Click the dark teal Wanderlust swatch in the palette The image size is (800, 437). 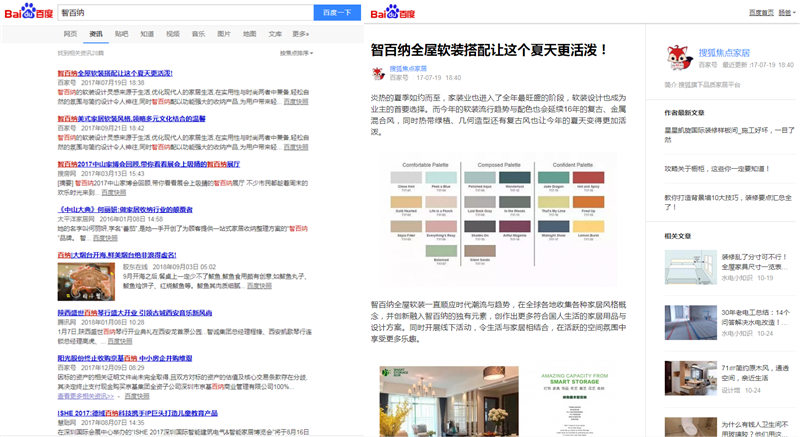coord(514,177)
